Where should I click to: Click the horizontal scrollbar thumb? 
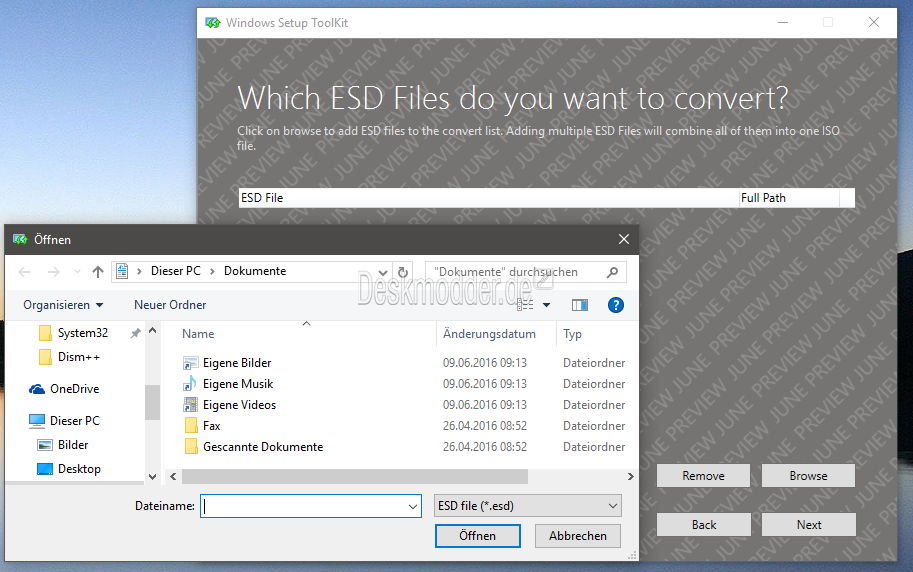coord(355,476)
